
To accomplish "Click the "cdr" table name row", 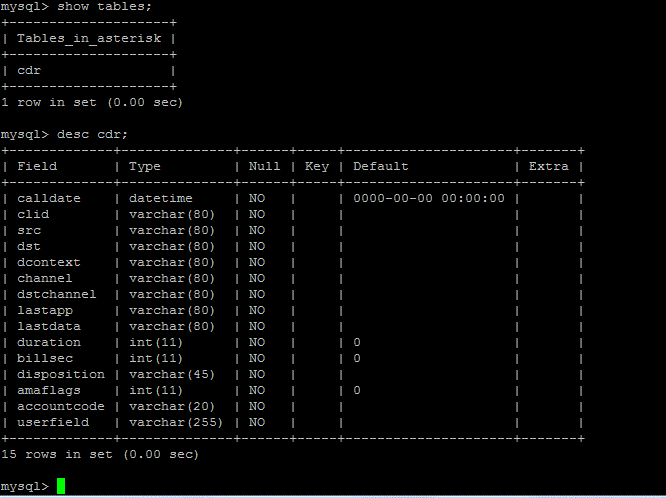I will [x=29, y=71].
